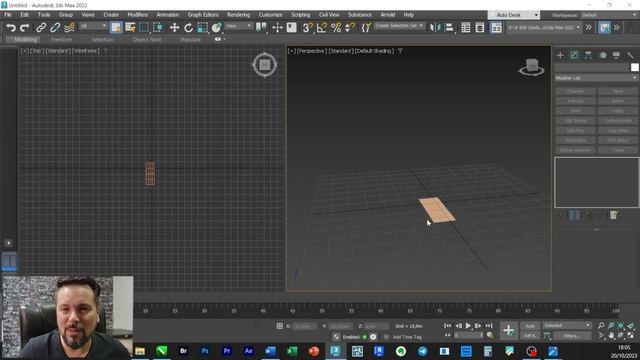Open the Select by Name dialog

tap(130, 28)
